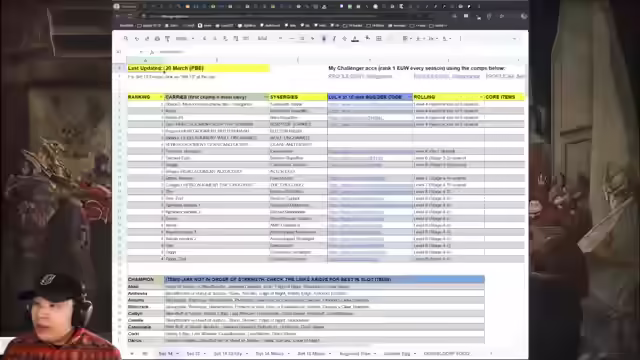Toggle italic formatting
640x360 pixels.
pyautogui.click(x=334, y=38)
